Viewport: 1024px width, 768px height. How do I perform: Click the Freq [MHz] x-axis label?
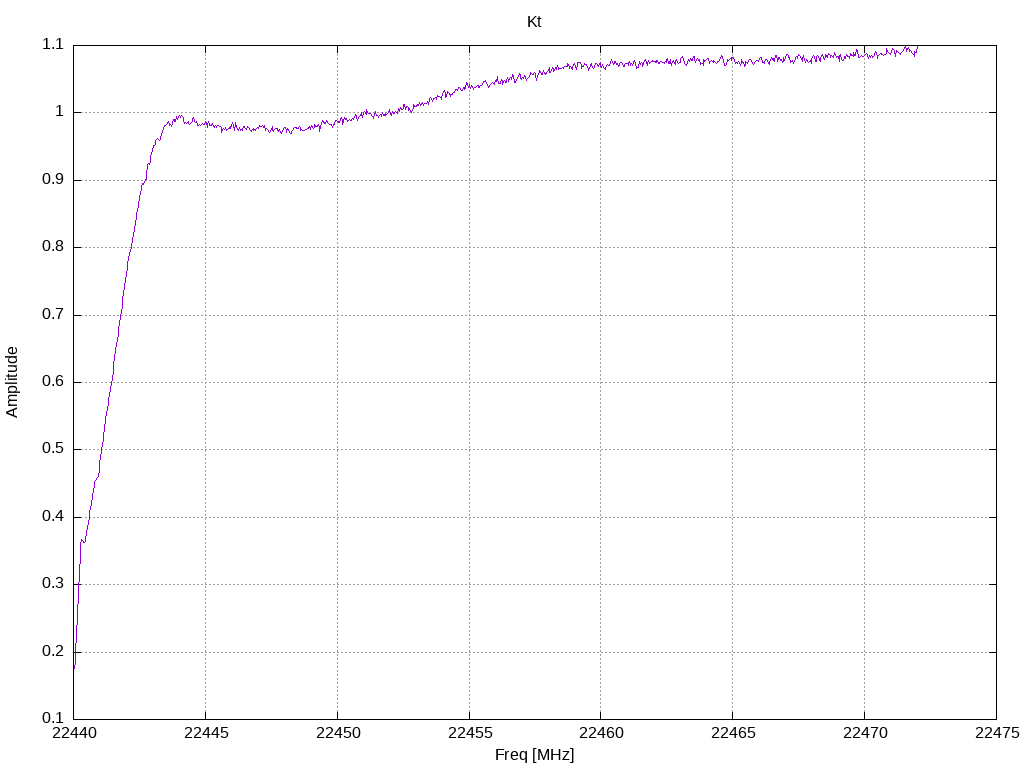click(x=534, y=755)
